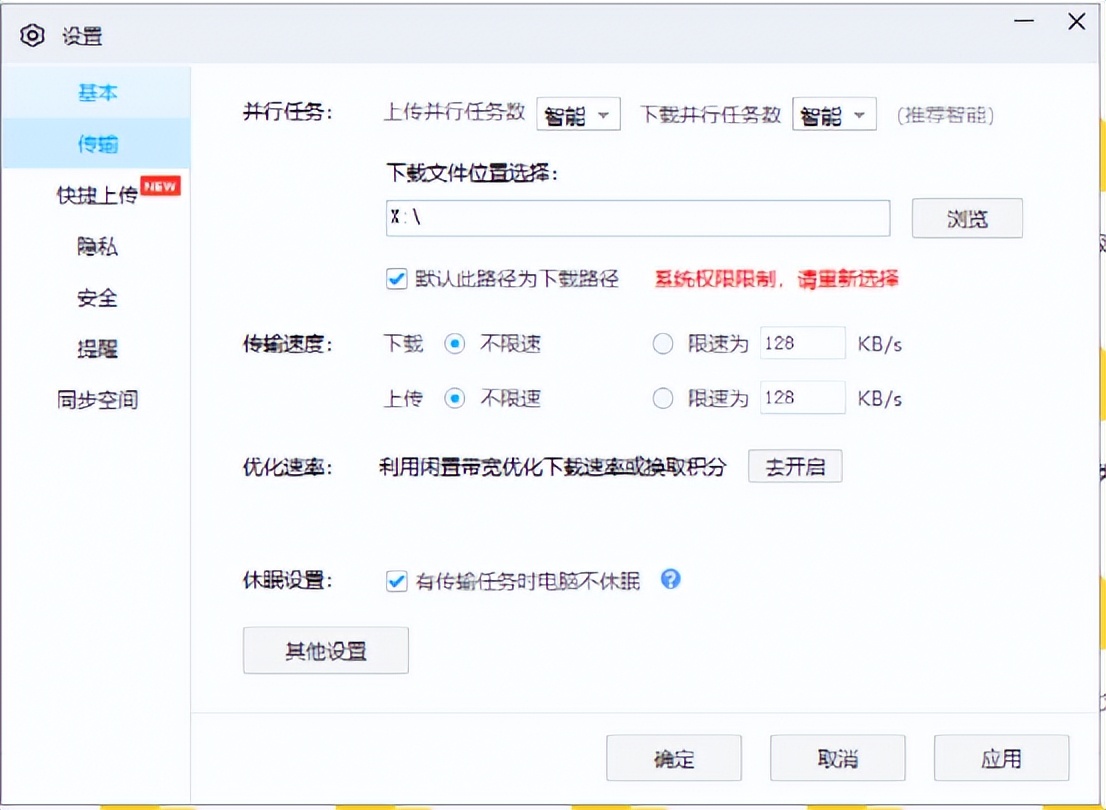Switch to the 基本 settings tab
Viewport: 1106px width, 810px height.
tap(97, 92)
